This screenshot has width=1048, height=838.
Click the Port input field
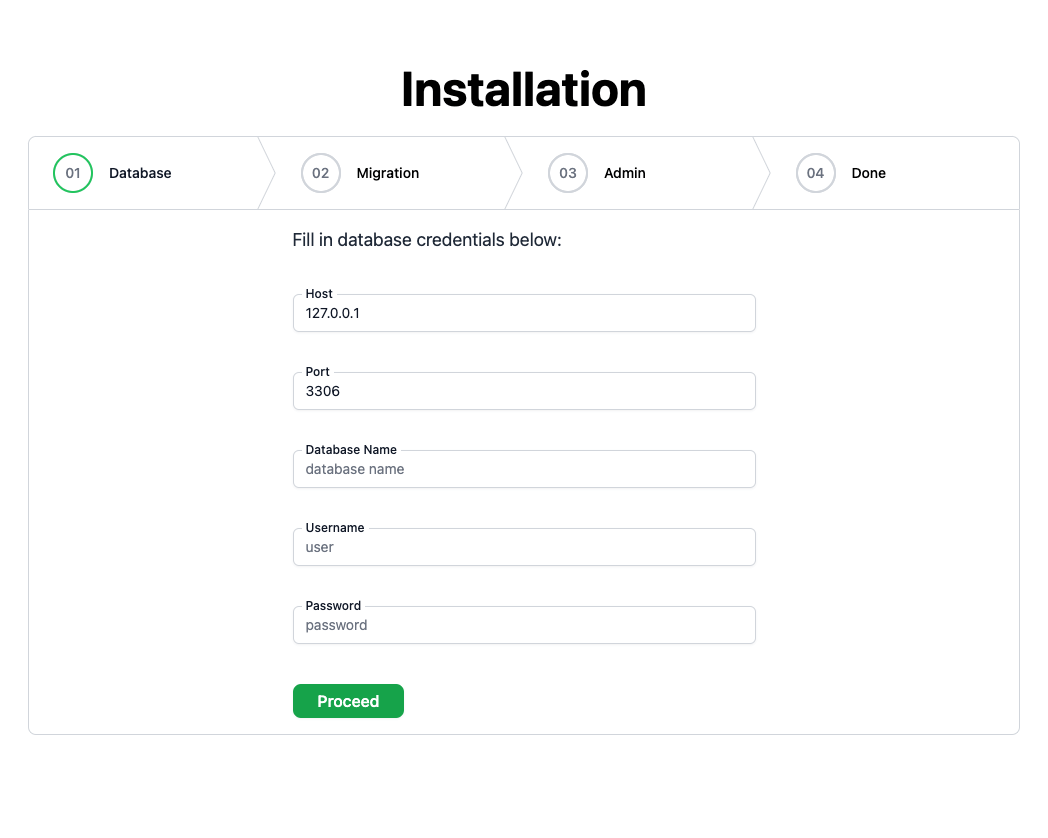[x=524, y=391]
